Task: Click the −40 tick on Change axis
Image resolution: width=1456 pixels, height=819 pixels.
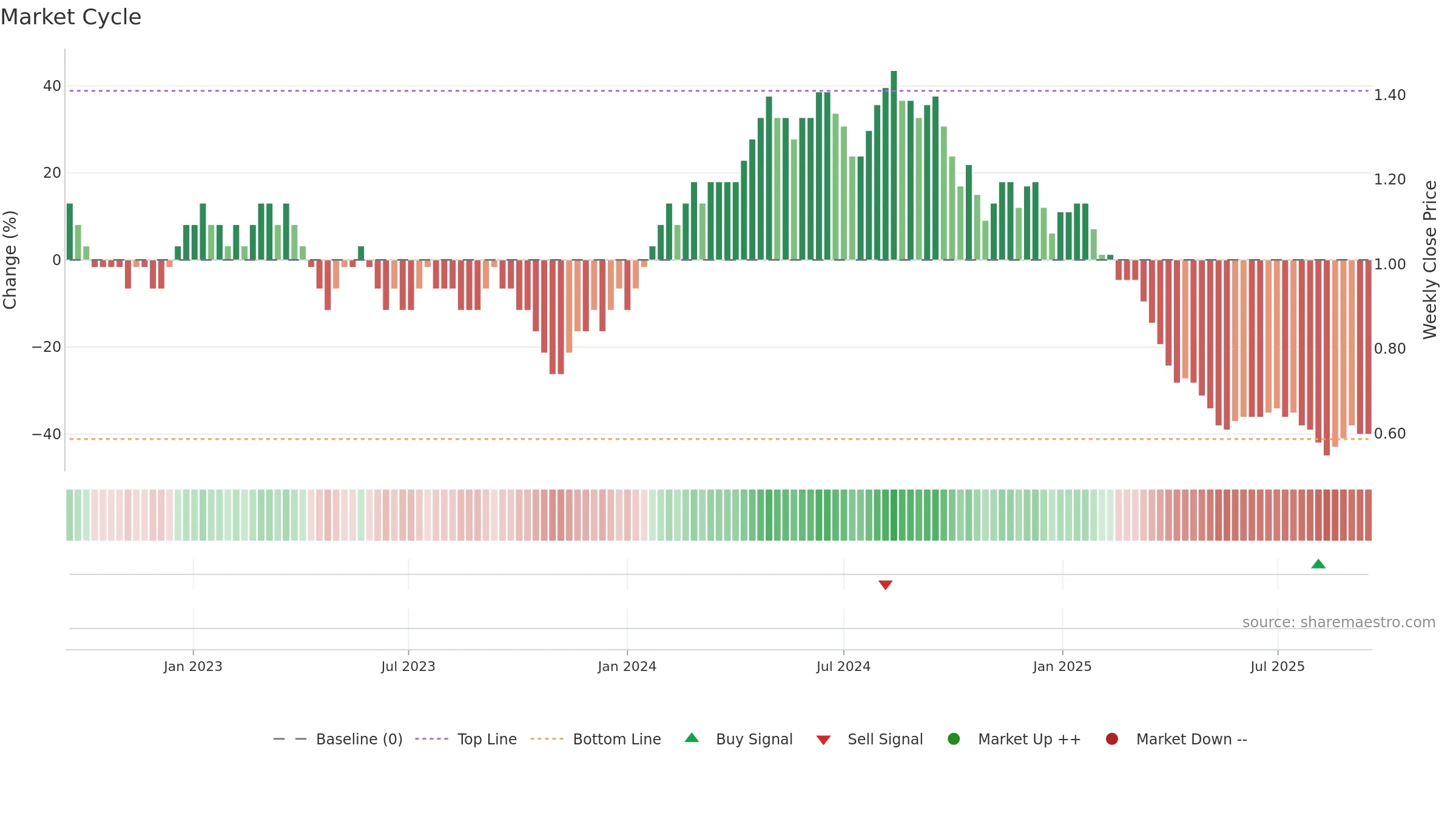Action: 47,434
